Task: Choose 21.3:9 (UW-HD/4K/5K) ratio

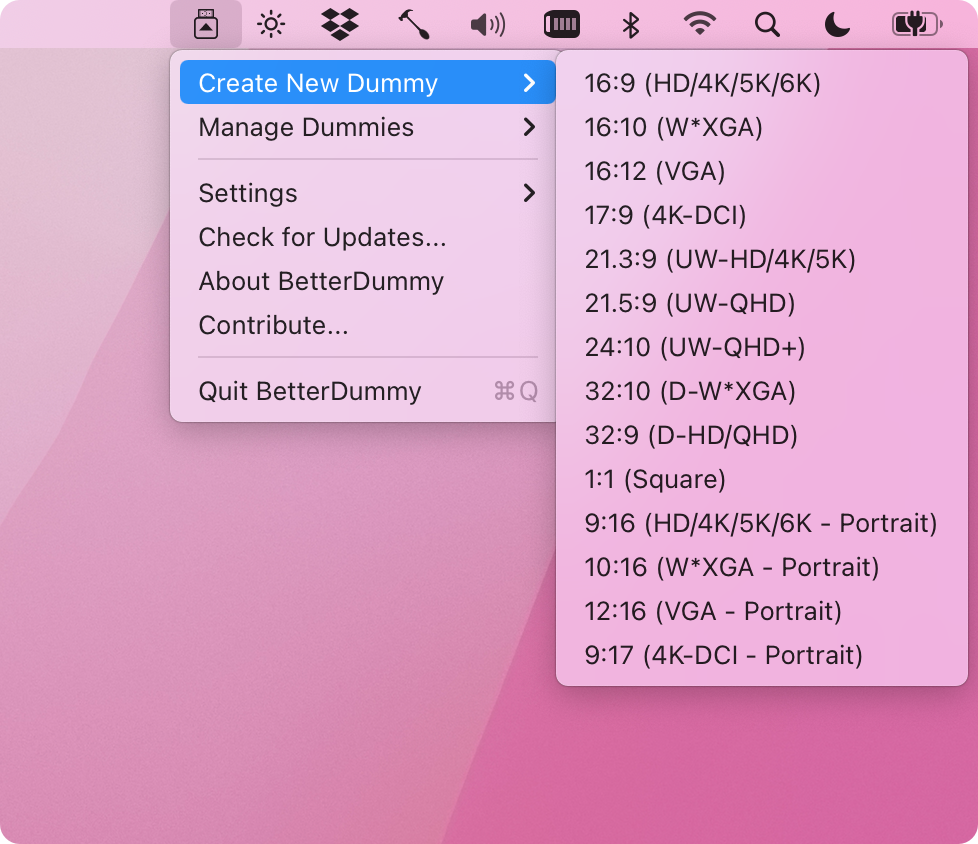Action: point(761,259)
